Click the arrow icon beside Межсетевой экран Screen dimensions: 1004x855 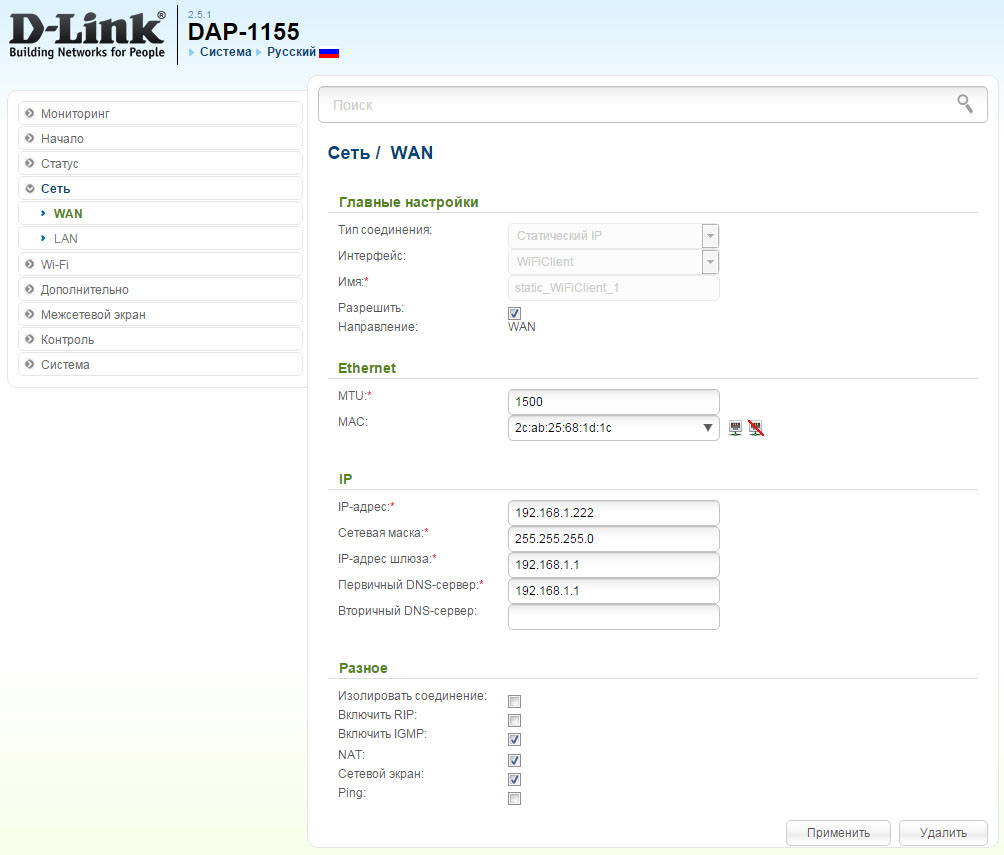[x=30, y=314]
